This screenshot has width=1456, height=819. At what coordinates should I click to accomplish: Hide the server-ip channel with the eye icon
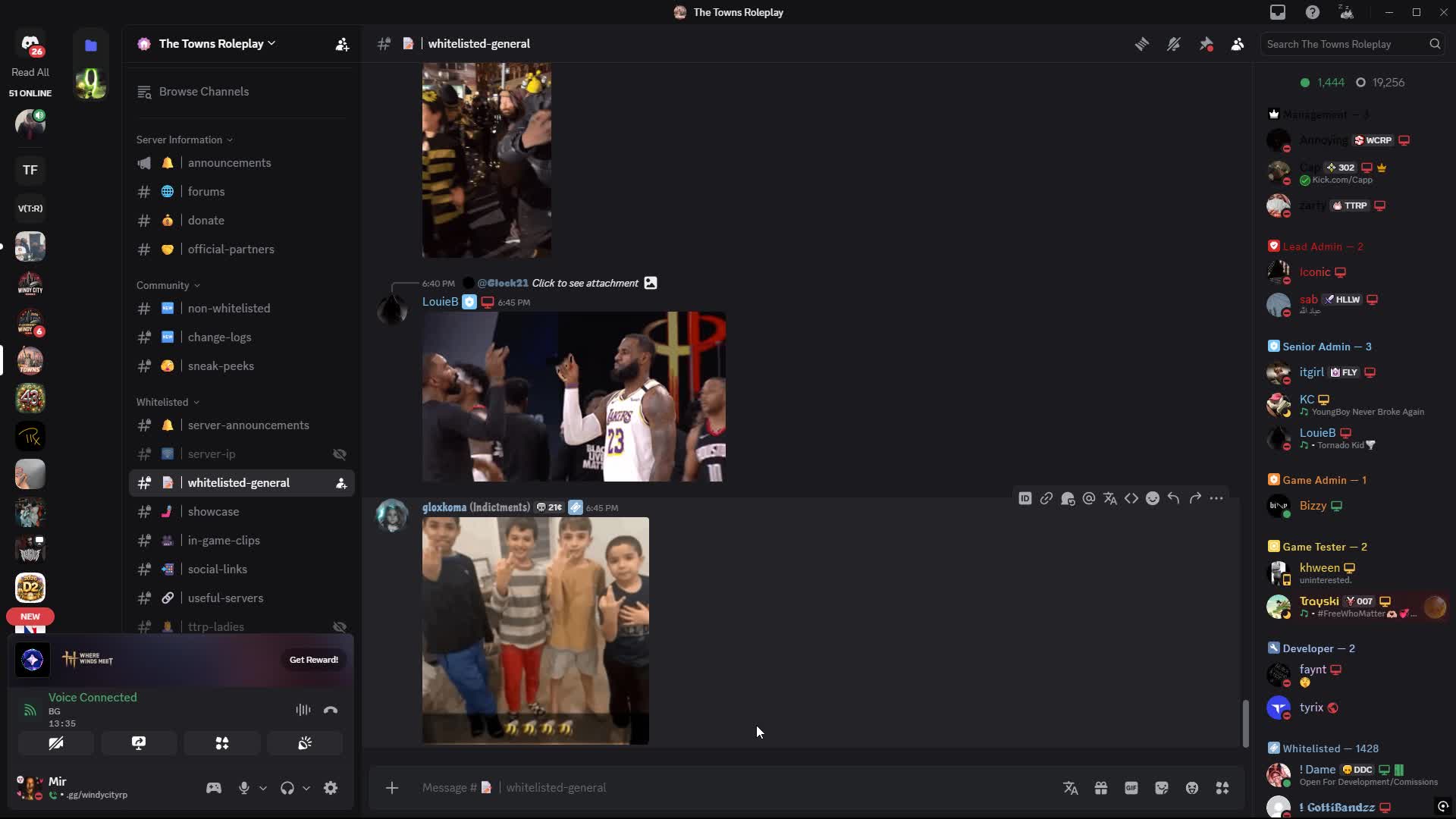pos(340,454)
